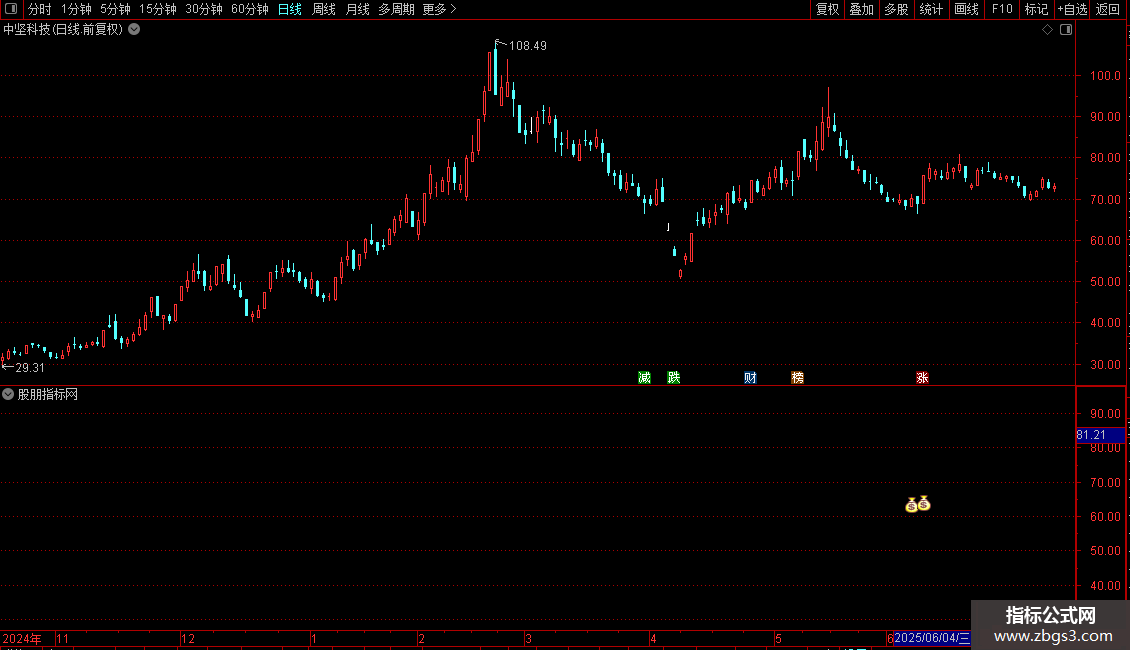
Task: Click the 标记 mark button
Action: (1036, 9)
